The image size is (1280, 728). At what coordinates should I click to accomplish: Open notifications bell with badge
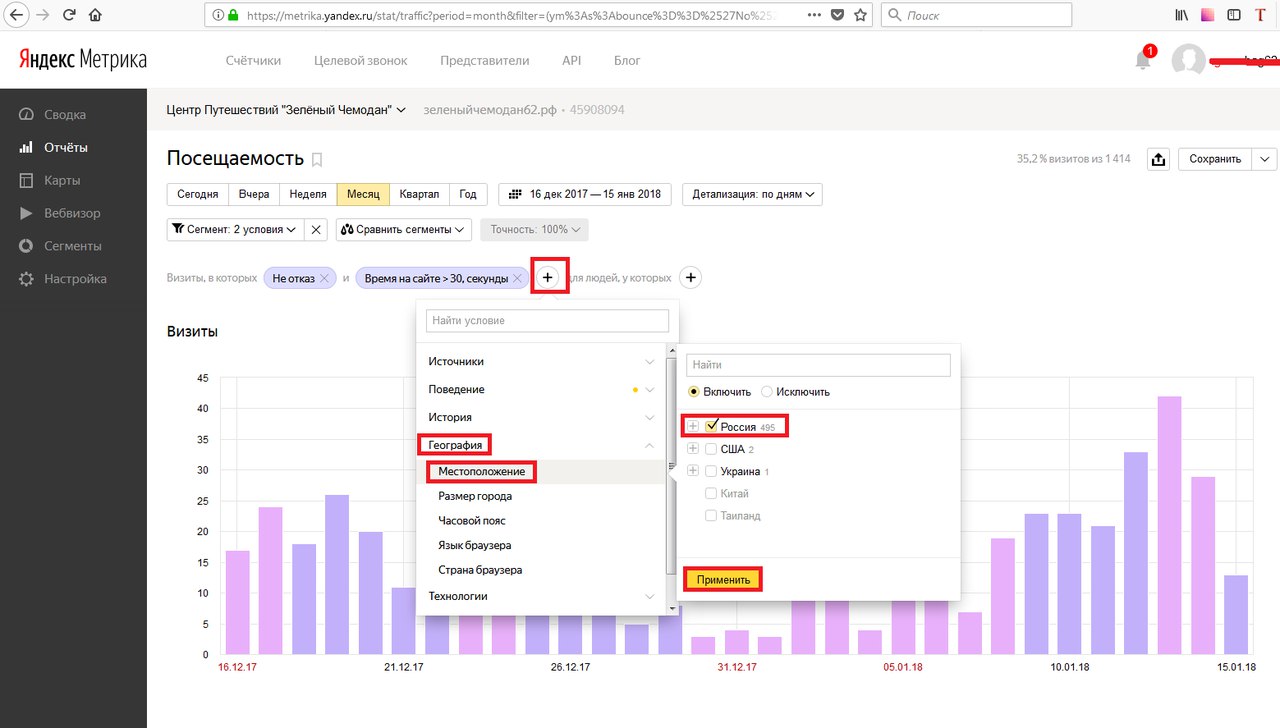[1143, 59]
